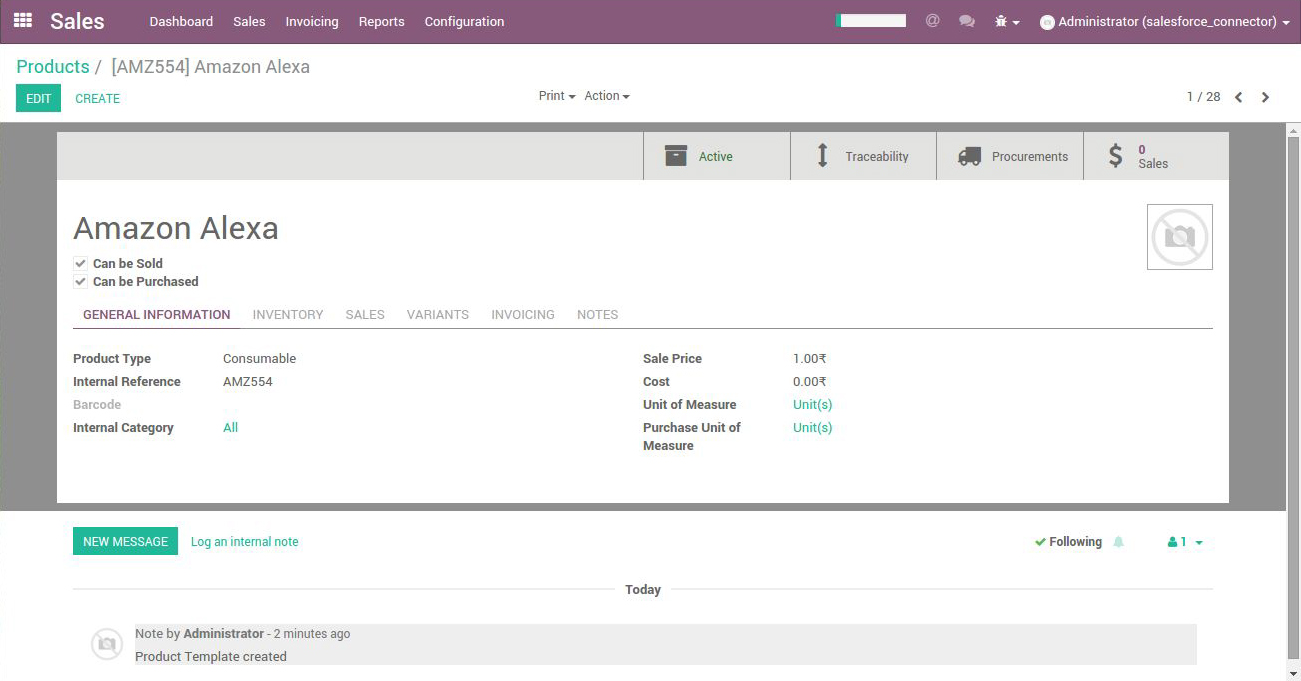Click the EDIT button
Image resolution: width=1301 pixels, height=681 pixels.
(x=38, y=98)
